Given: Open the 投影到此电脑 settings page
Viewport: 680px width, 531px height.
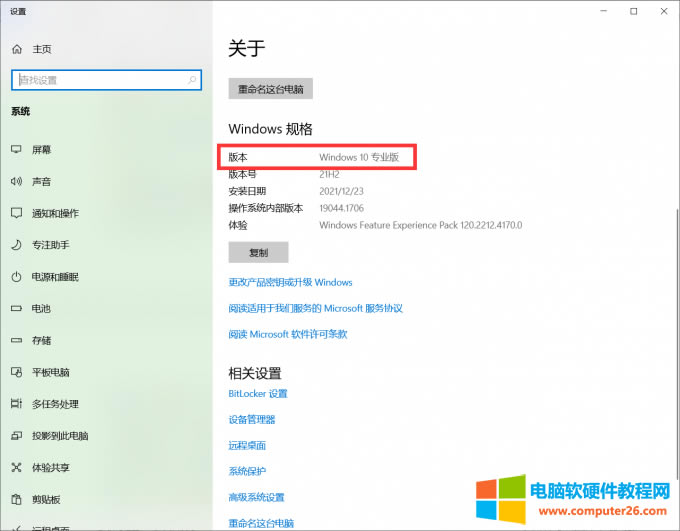Looking at the screenshot, I should tap(60, 436).
